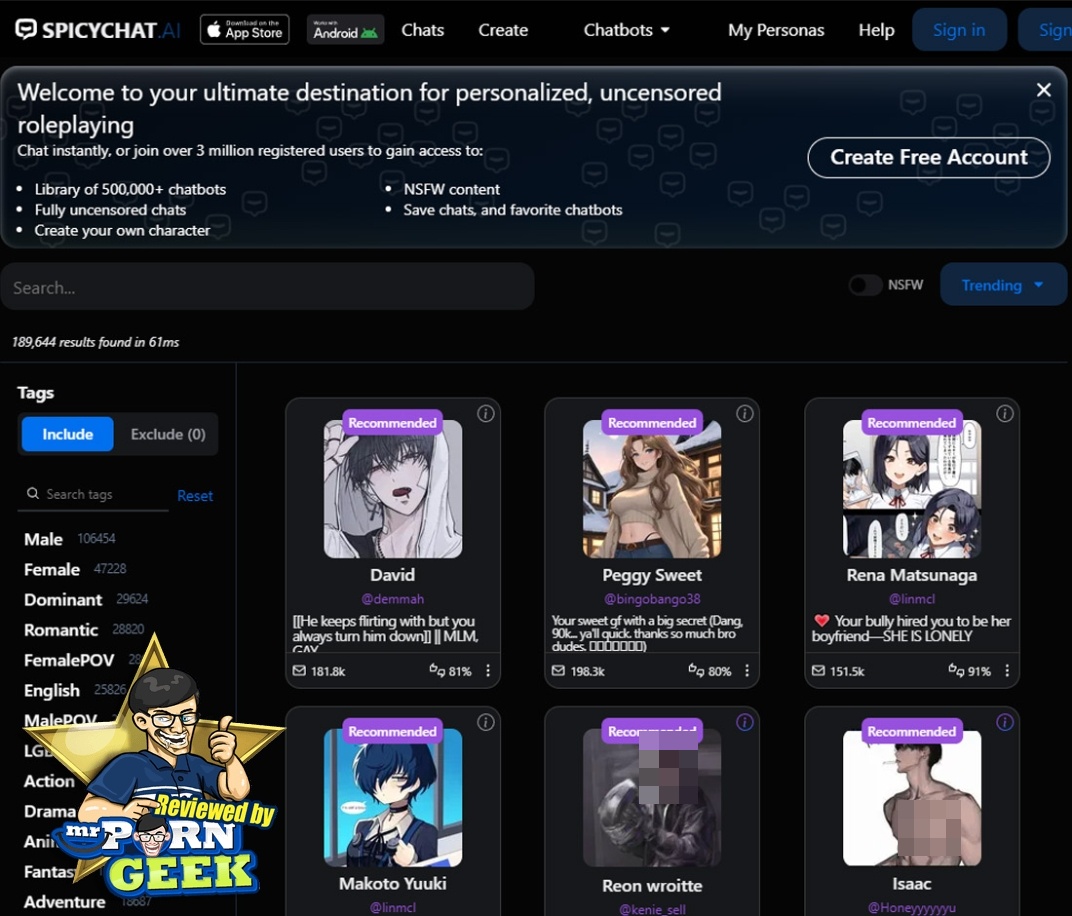
Task: Toggle the NSFW switch
Action: (x=865, y=285)
